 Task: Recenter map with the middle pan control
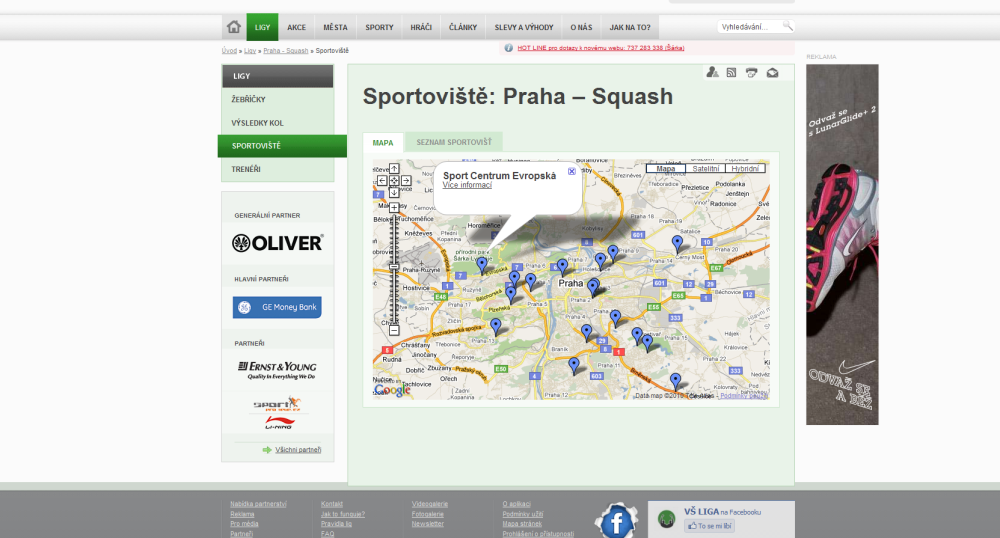tap(394, 180)
